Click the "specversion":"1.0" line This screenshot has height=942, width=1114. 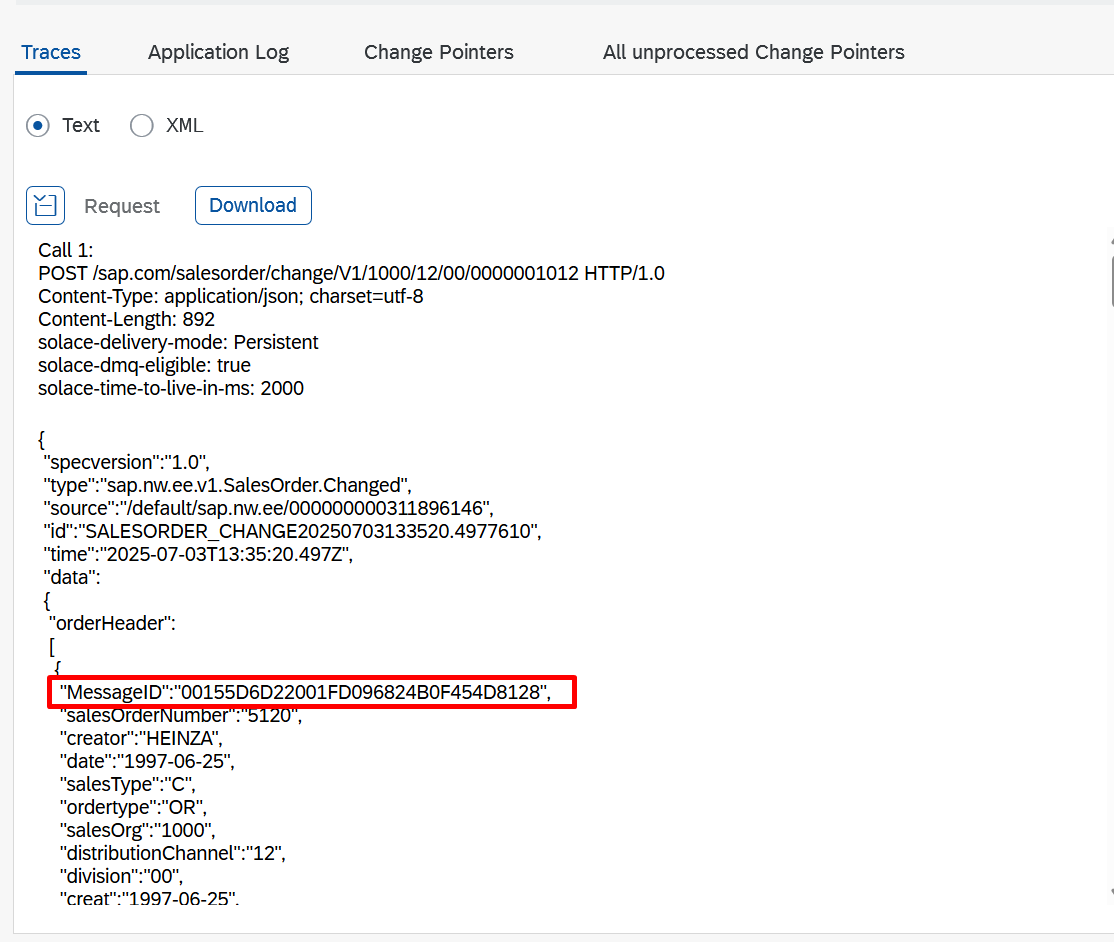point(126,462)
